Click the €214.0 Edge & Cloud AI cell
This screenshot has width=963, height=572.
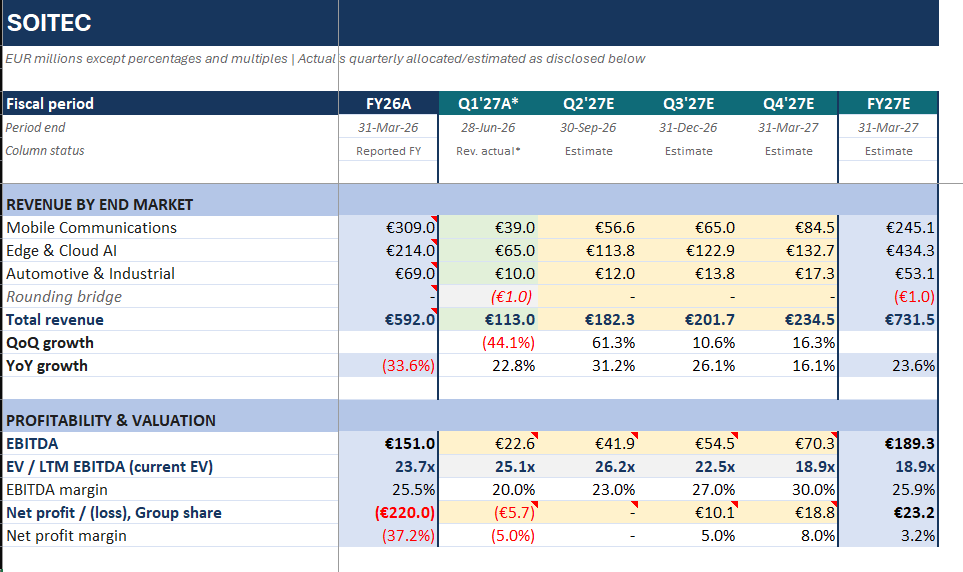coord(388,251)
